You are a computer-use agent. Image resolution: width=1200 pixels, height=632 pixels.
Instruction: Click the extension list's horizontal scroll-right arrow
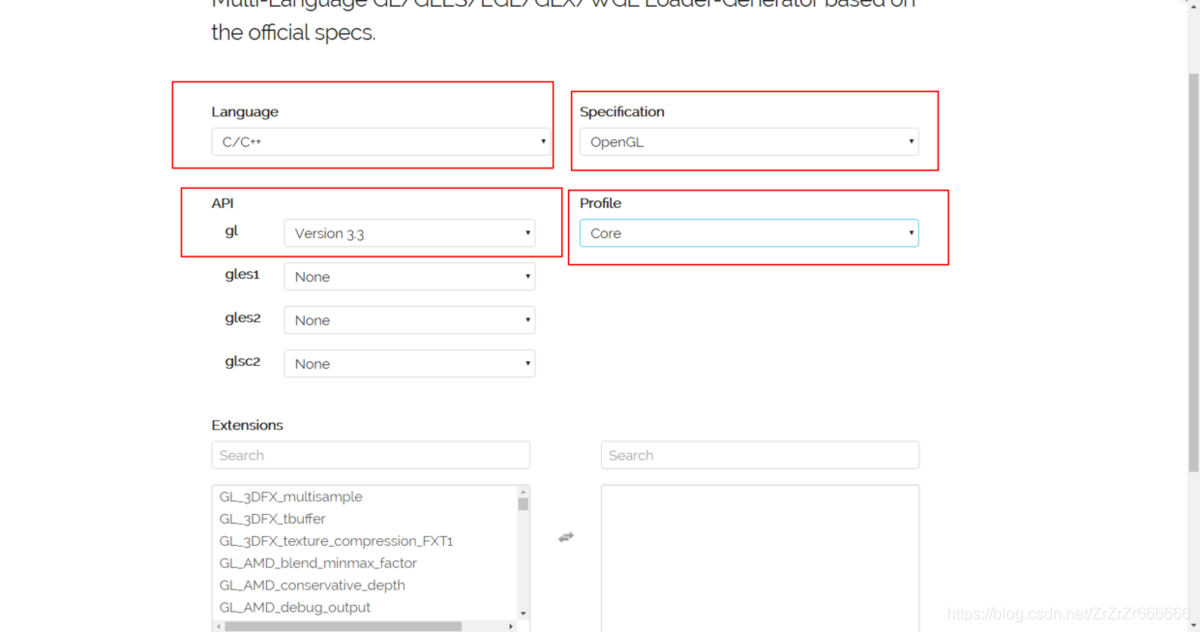pos(511,626)
